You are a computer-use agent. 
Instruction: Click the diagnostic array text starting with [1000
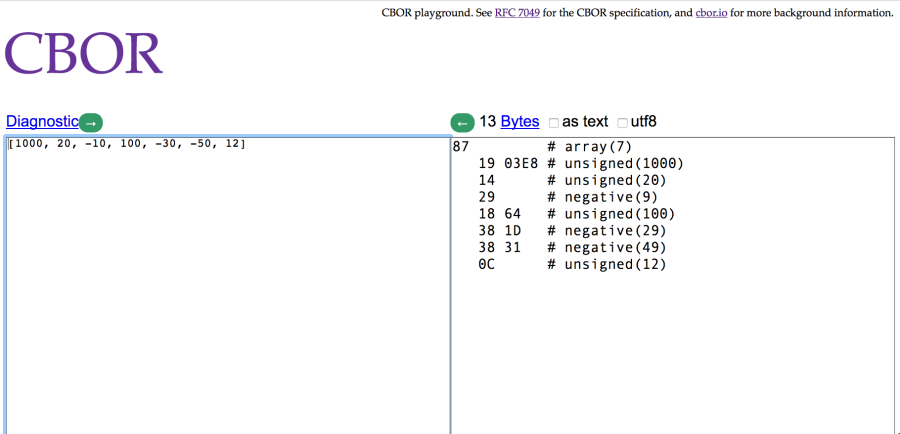coord(126,145)
